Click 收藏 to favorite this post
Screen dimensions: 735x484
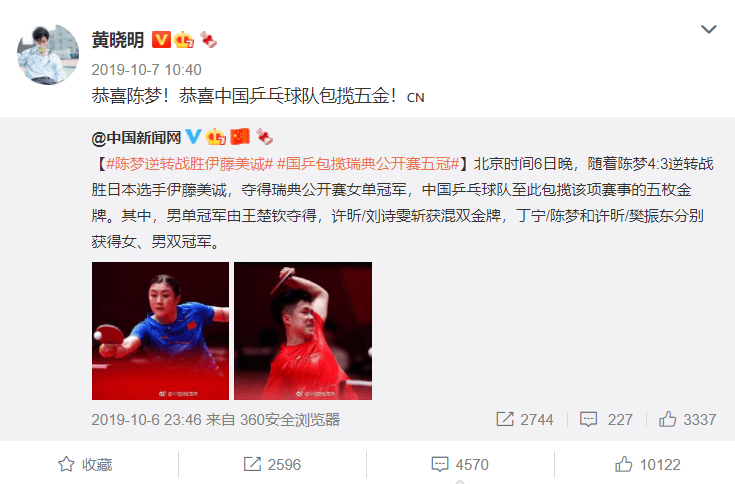(x=85, y=464)
